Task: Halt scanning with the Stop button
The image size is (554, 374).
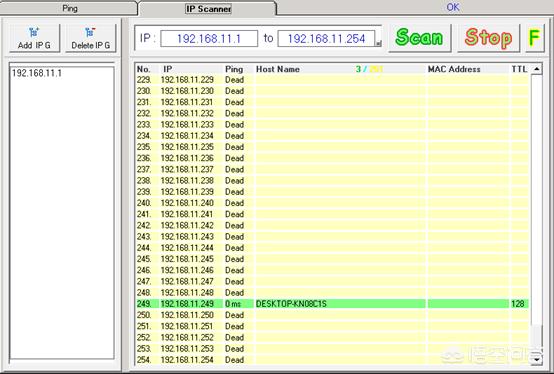Action: [488, 37]
